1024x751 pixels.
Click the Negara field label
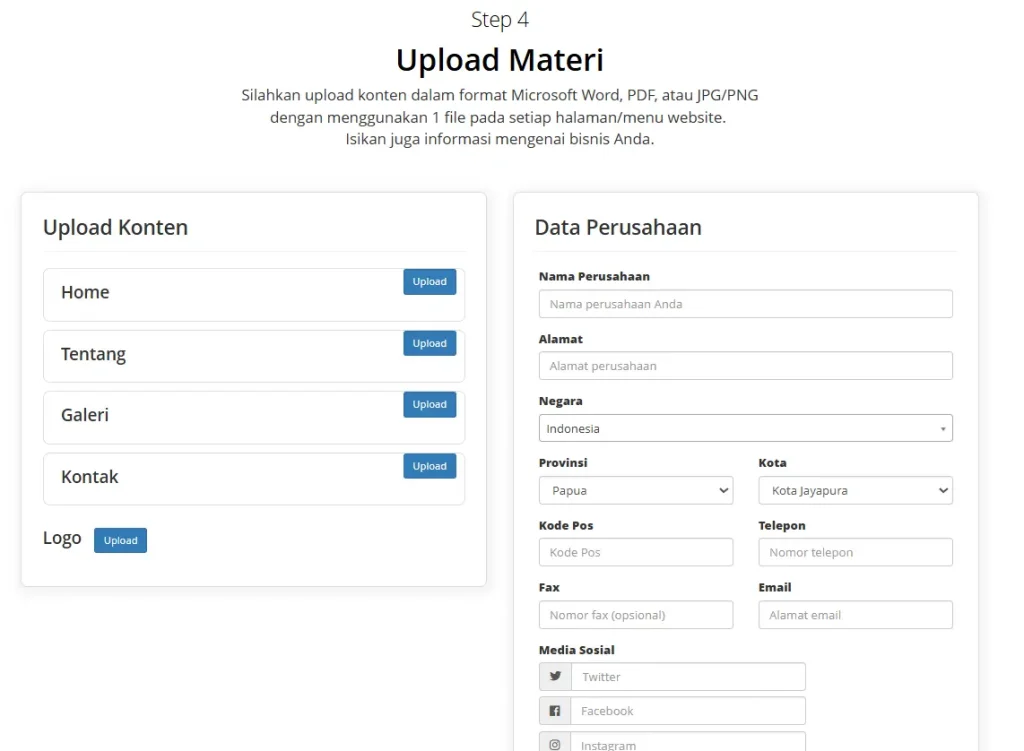click(x=560, y=401)
